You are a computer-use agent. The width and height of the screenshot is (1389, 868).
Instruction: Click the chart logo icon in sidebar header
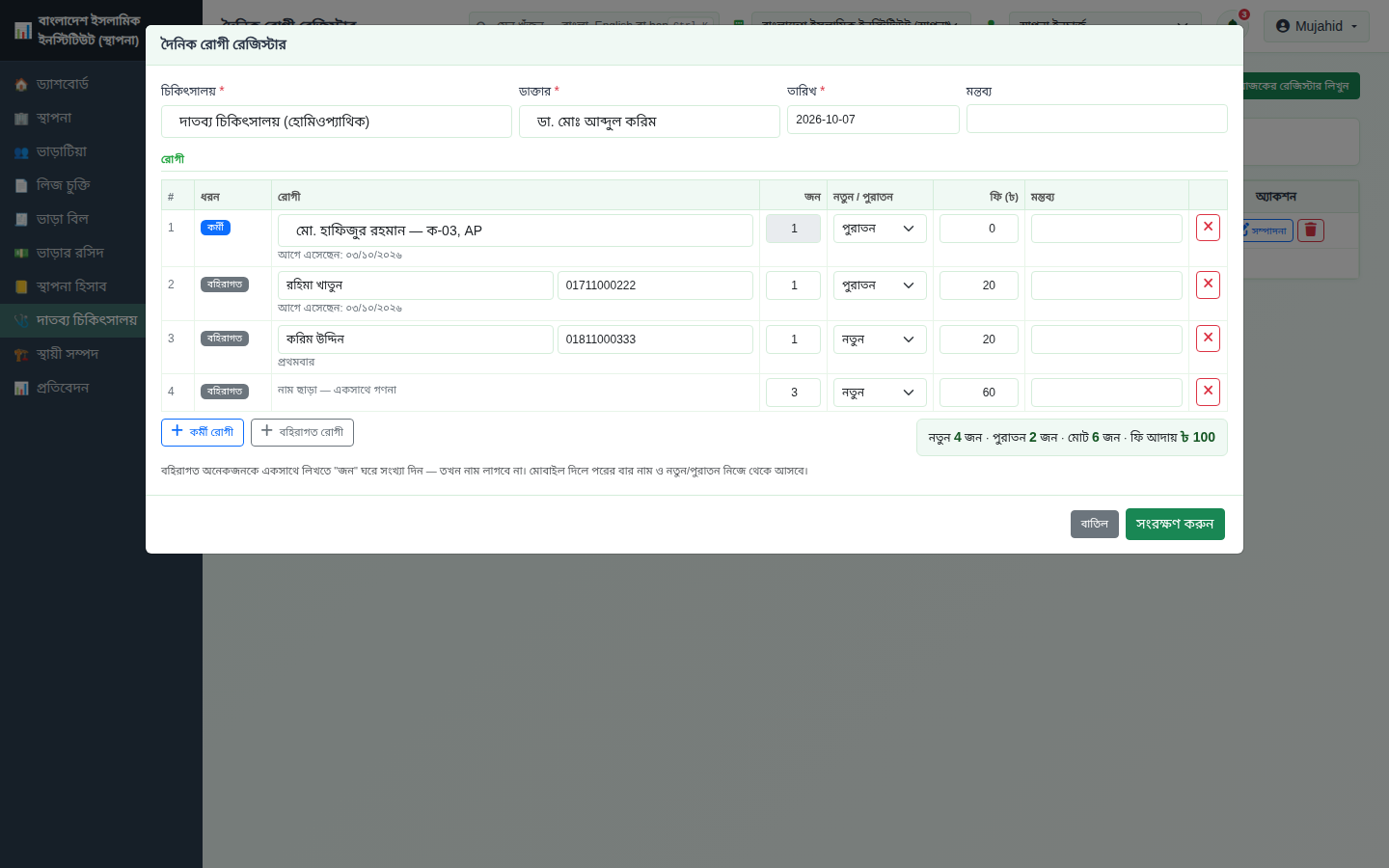pyautogui.click(x=23, y=30)
